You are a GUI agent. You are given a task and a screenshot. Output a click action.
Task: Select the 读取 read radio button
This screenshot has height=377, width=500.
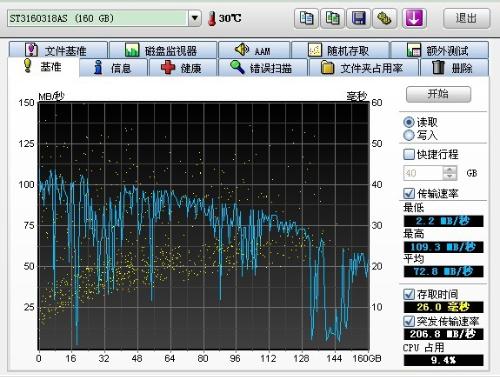point(409,122)
